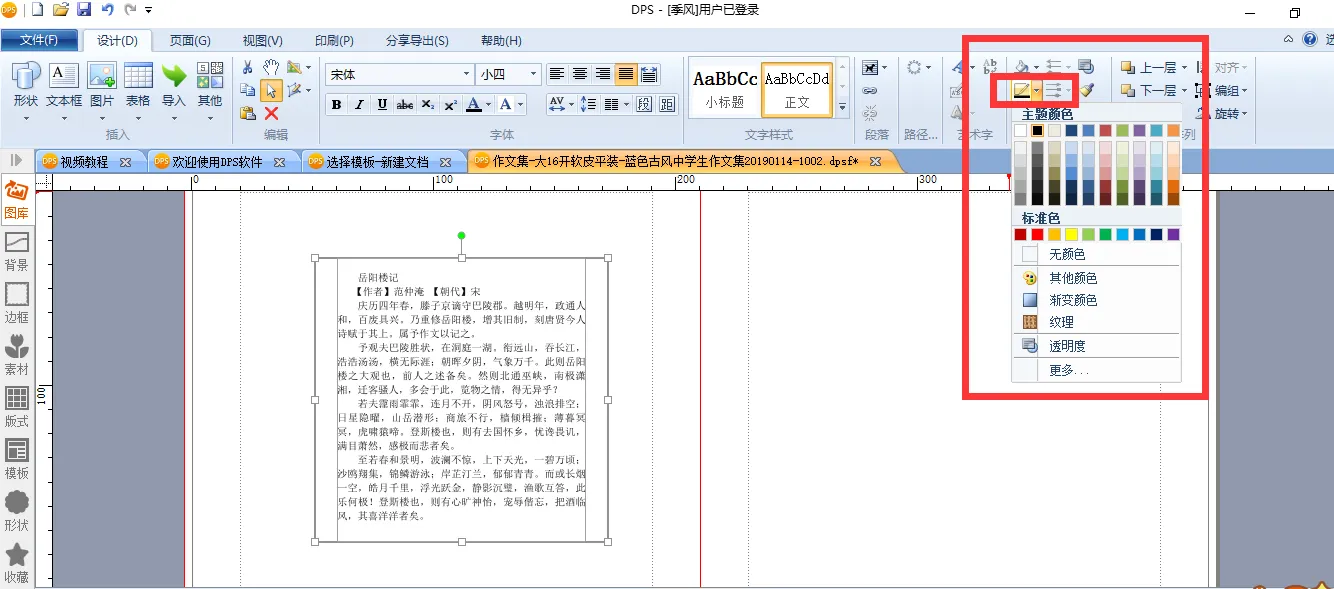Click the save icon in title bar

tap(84, 10)
